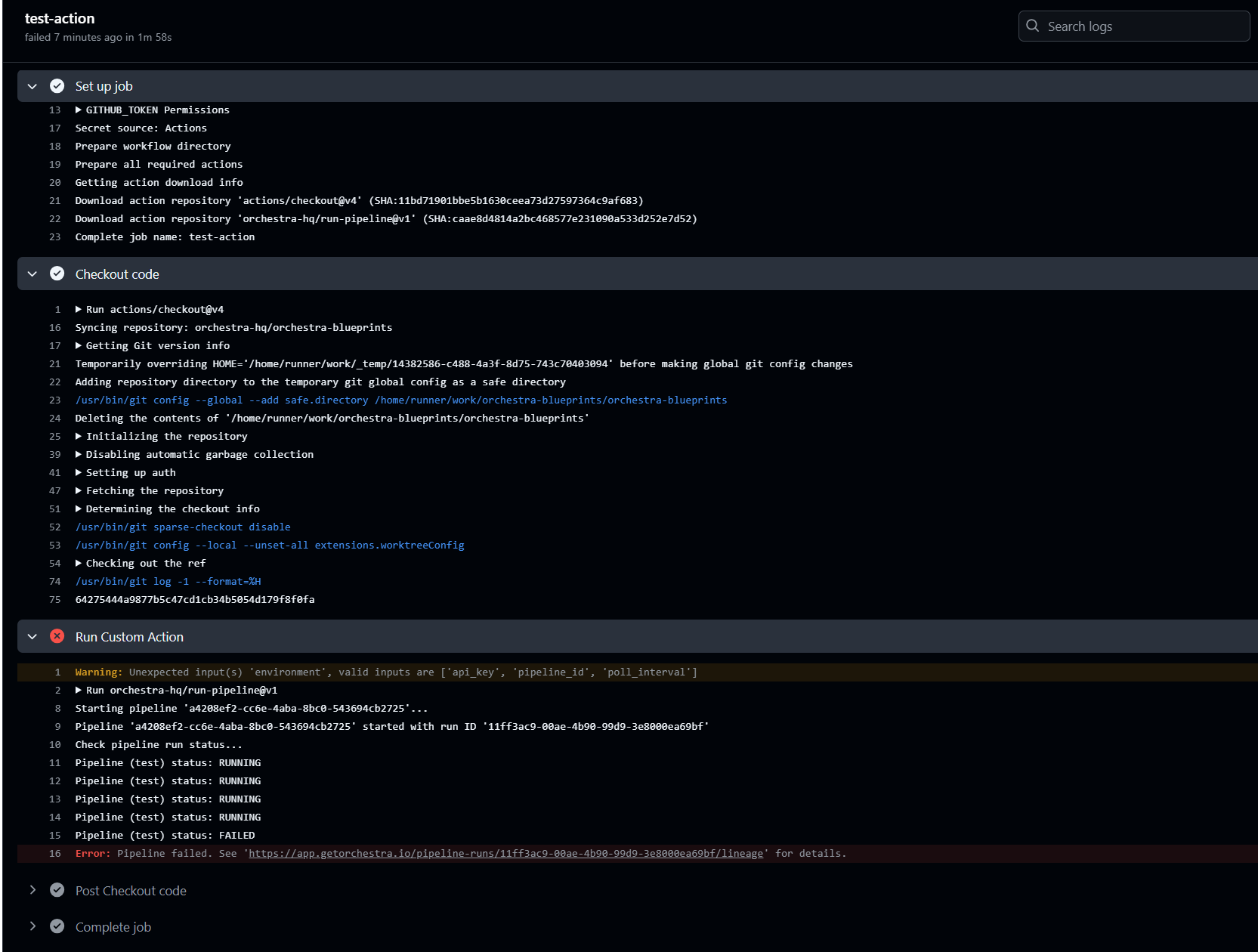Expand Run orchestra-hq/run-pipeline@v1 details
The image size is (1258, 952).
tap(79, 690)
